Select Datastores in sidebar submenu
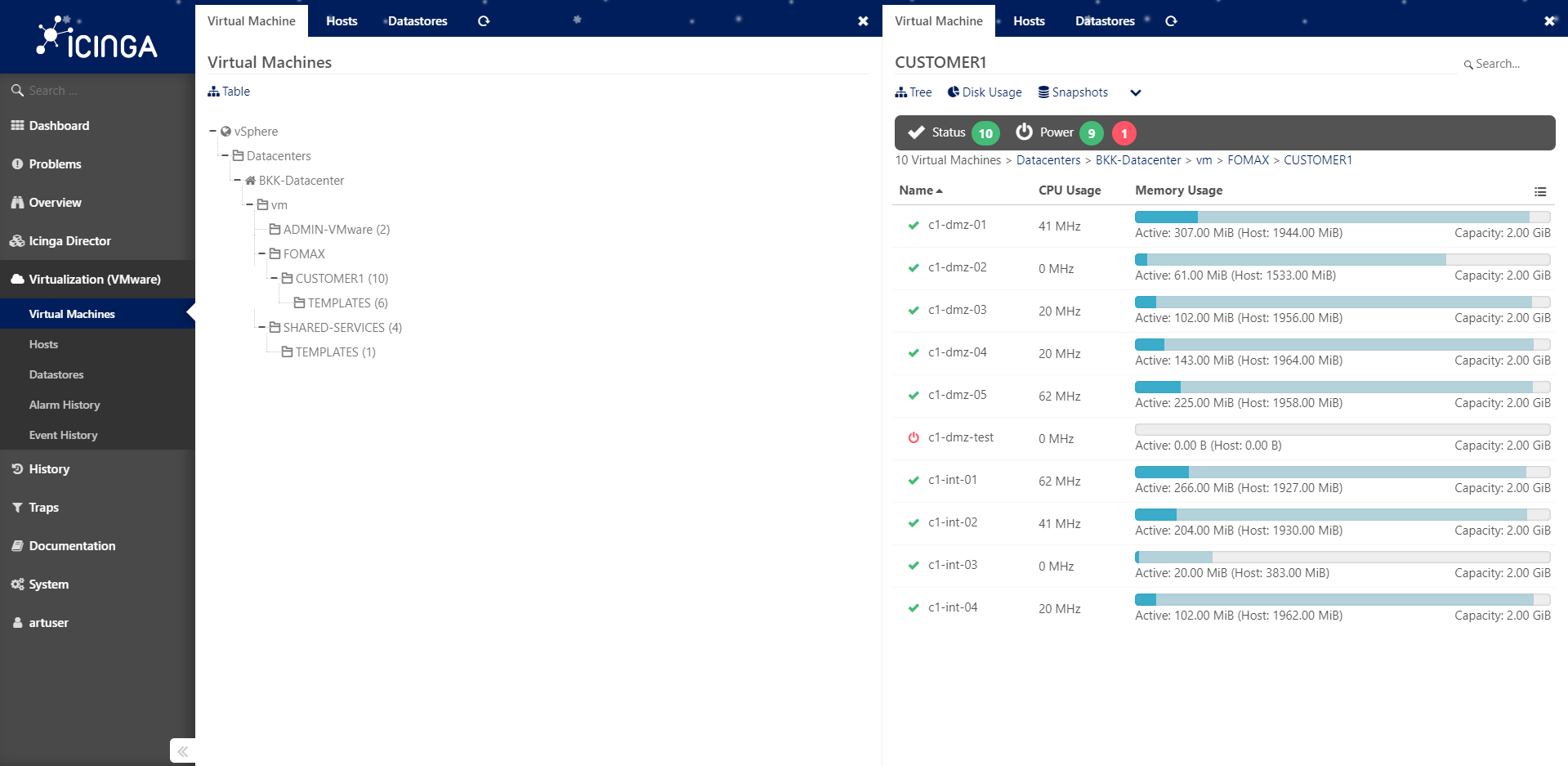 56,374
